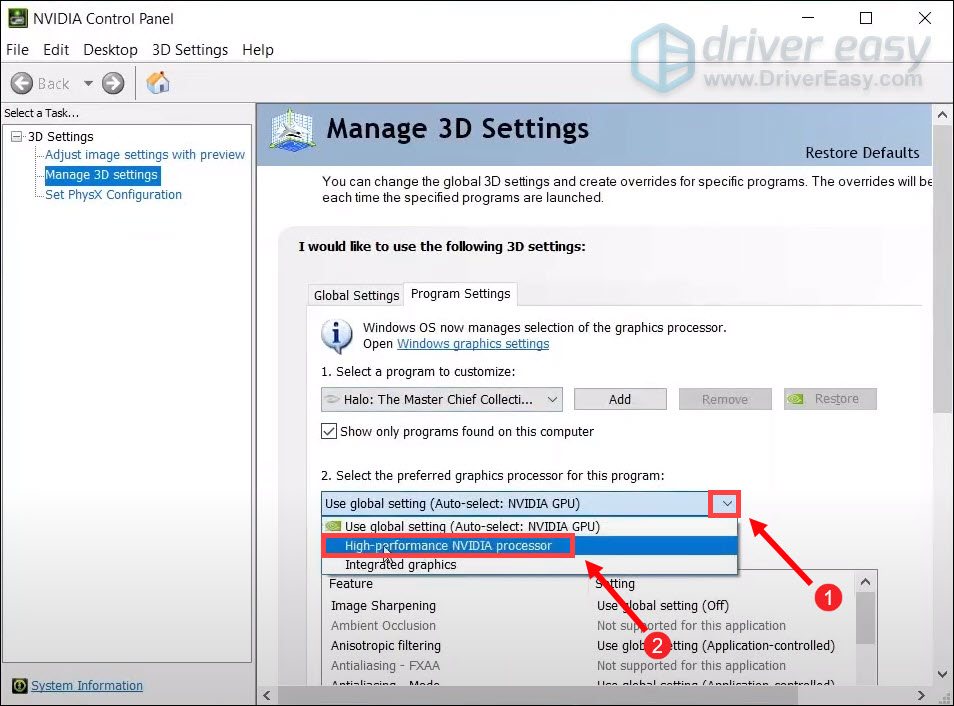This screenshot has height=706, width=954.
Task: Toggle Show only programs found on this computer
Action: point(329,432)
